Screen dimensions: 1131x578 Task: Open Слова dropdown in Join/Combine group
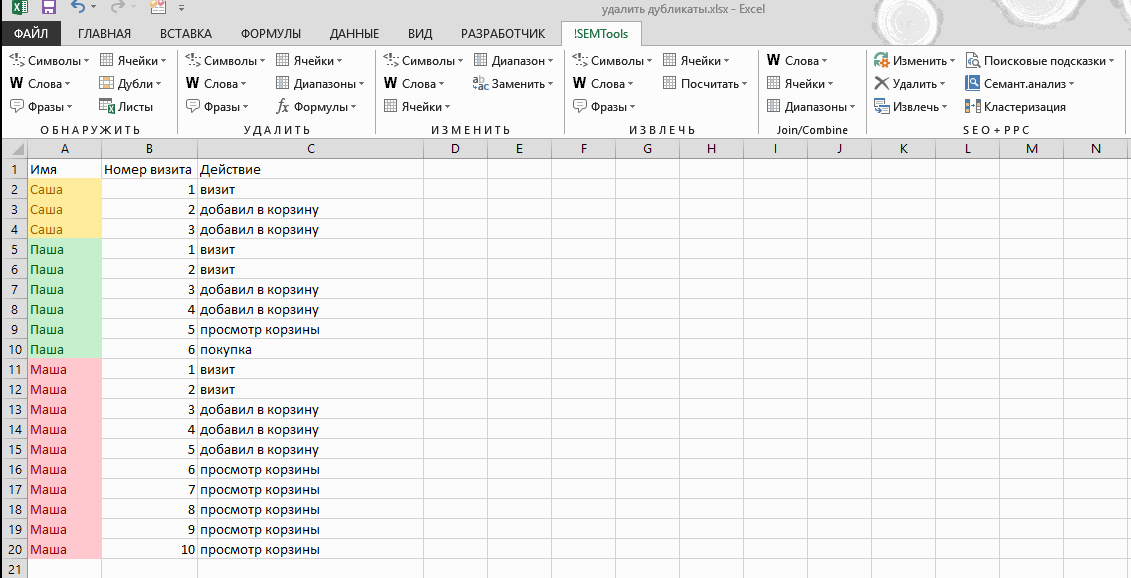797,61
